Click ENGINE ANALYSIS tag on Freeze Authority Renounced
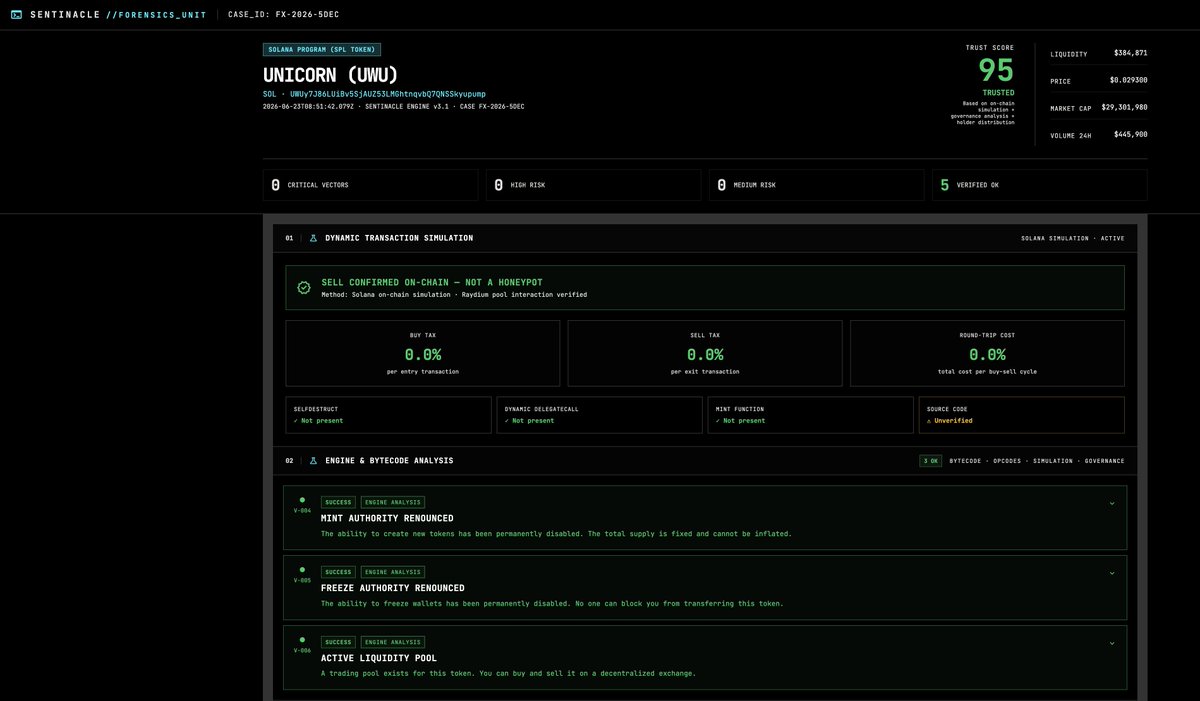Viewport: 1200px width, 701px height. click(393, 572)
